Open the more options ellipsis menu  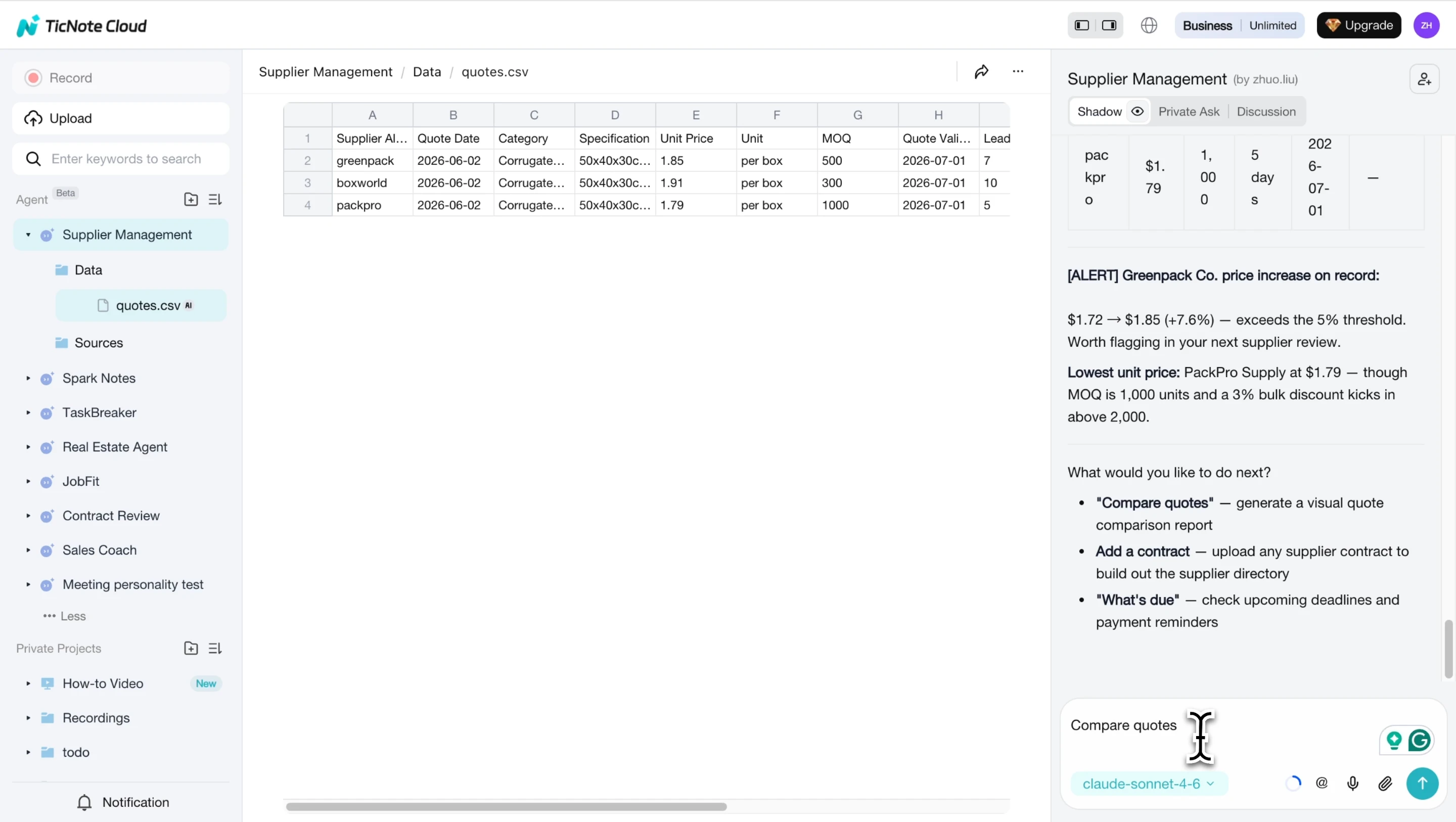(1018, 71)
